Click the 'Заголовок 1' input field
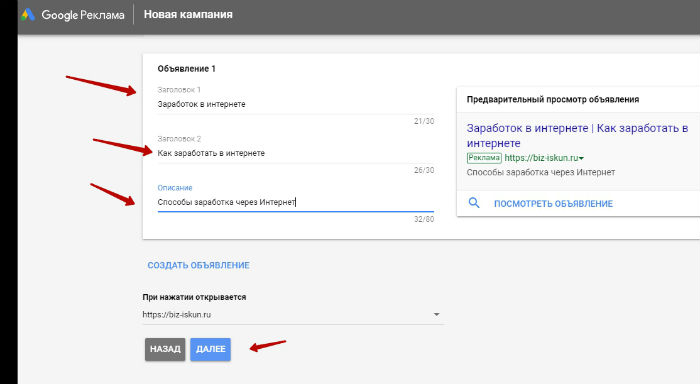Image resolution: width=700 pixels, height=384 pixels. pos(296,104)
